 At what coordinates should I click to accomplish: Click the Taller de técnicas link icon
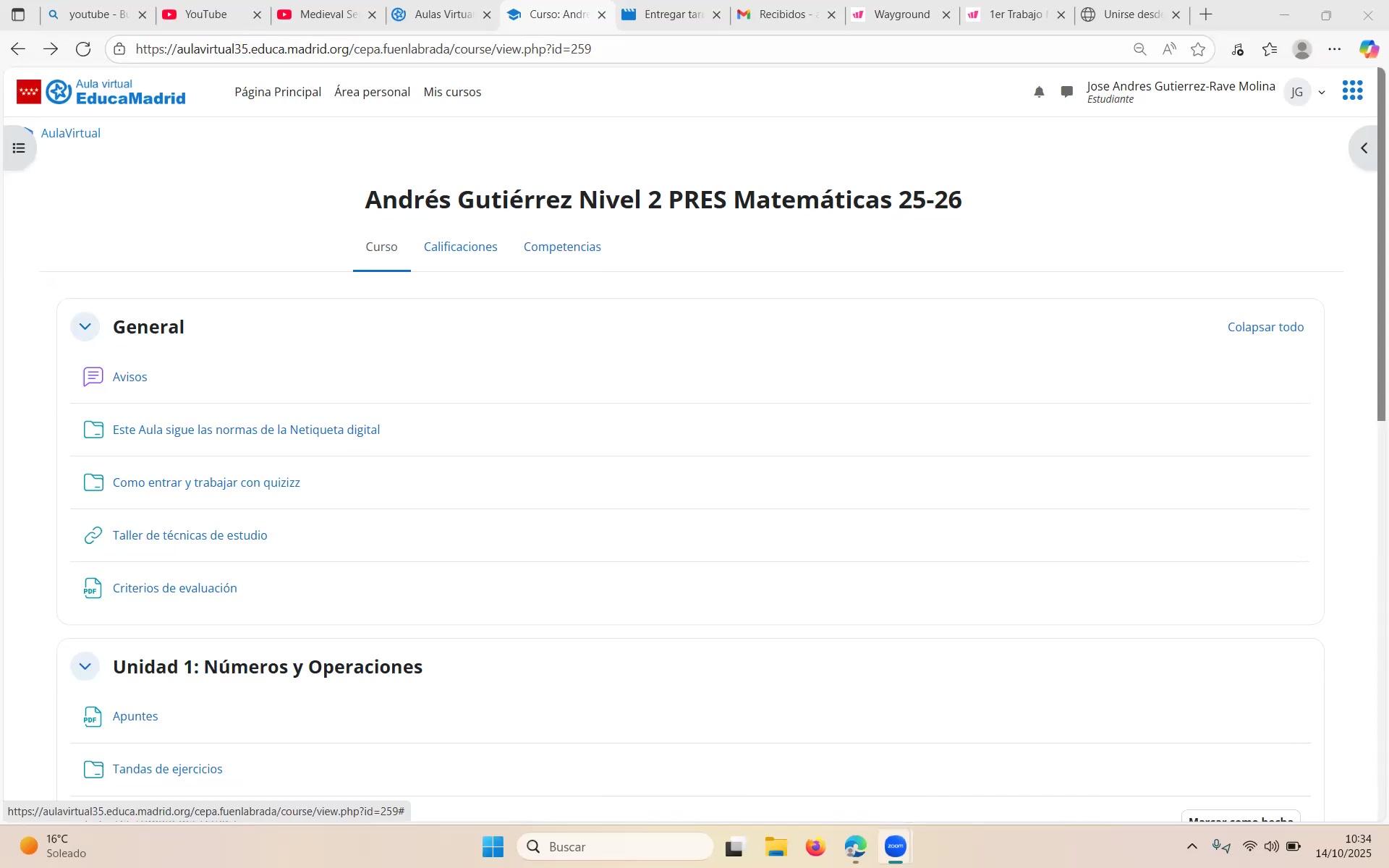click(x=93, y=535)
